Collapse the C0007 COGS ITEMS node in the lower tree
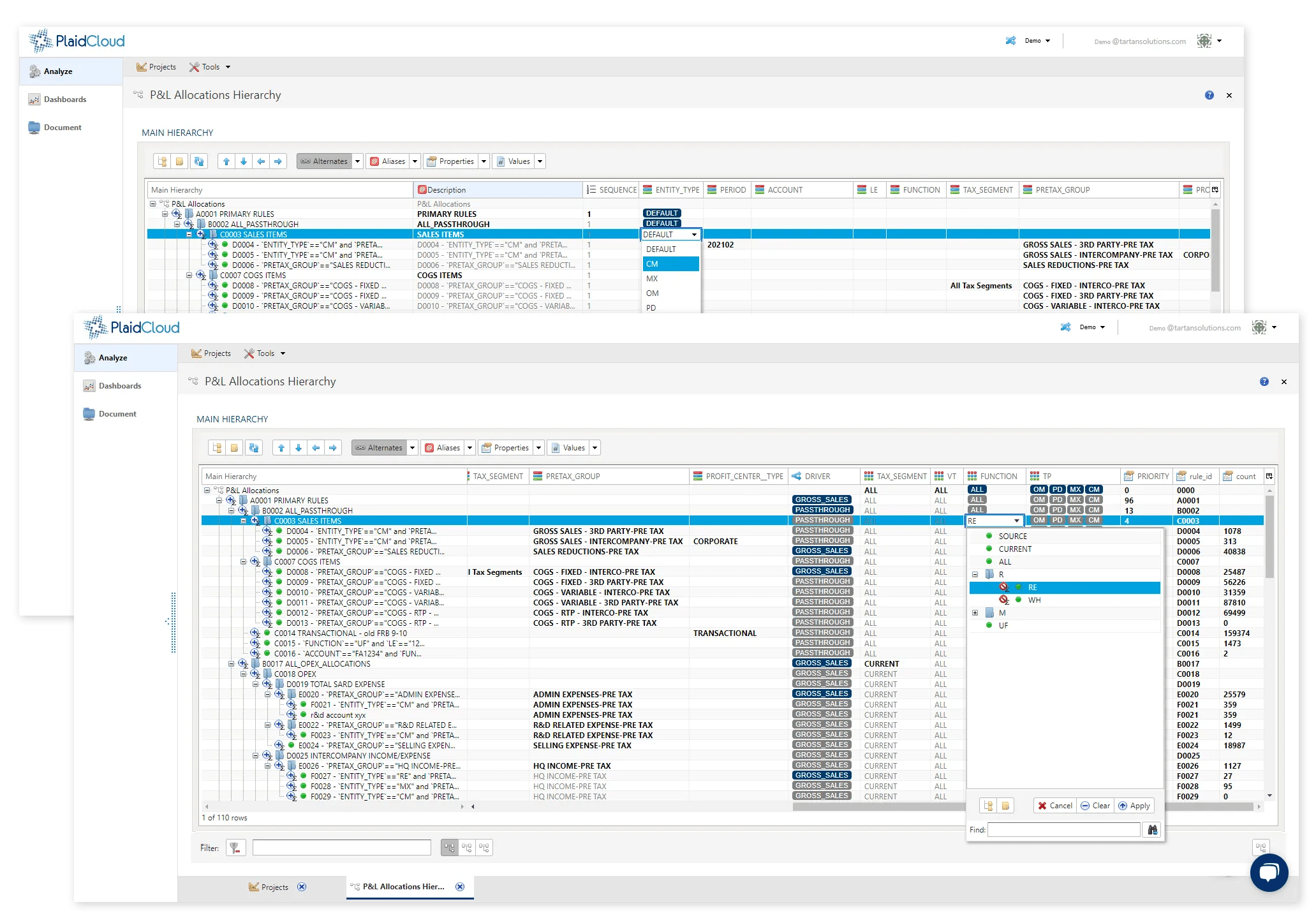Screen dimensions: 1316x918 pyautogui.click(x=243, y=562)
